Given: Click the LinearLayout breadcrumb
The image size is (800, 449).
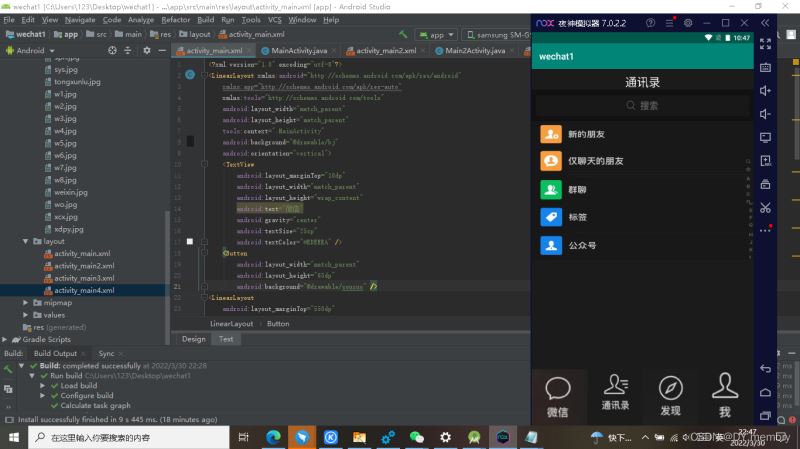Looking at the screenshot, I should 231,323.
